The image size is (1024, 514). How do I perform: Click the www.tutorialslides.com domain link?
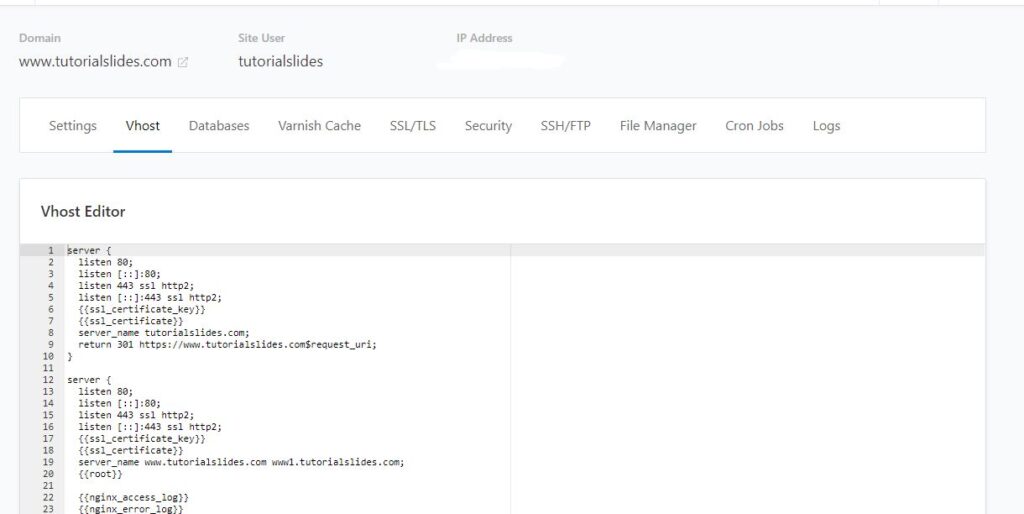point(95,61)
